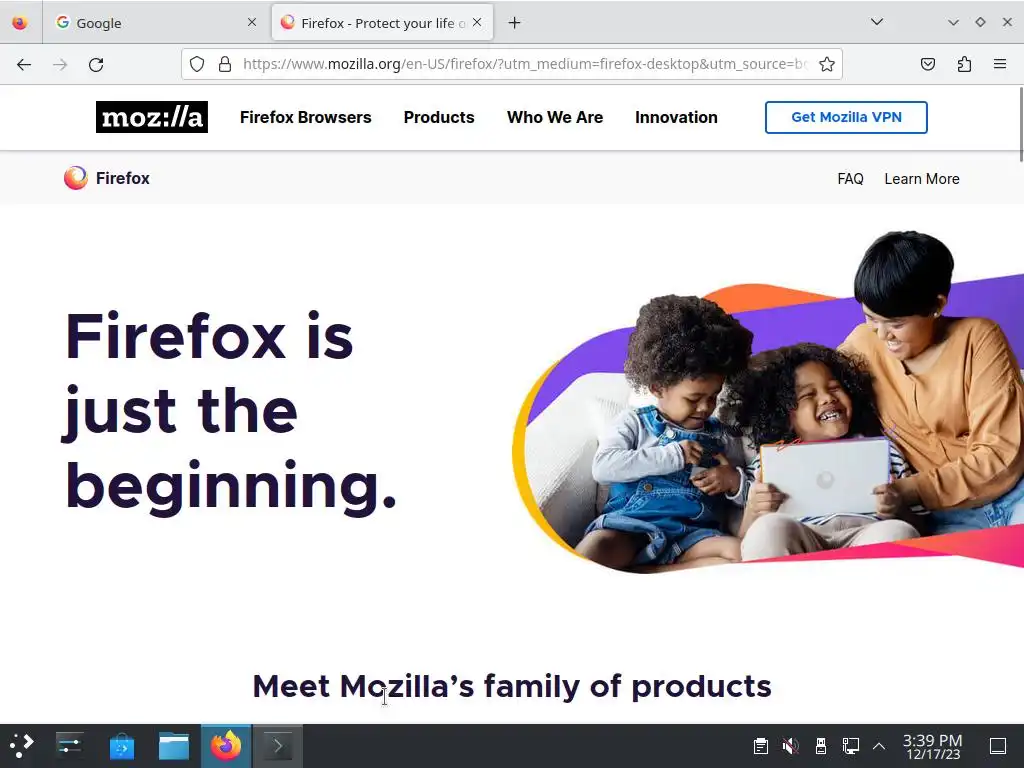The width and height of the screenshot is (1024, 768).
Task: Open the Firefox hamburger menu
Action: coord(1000,64)
